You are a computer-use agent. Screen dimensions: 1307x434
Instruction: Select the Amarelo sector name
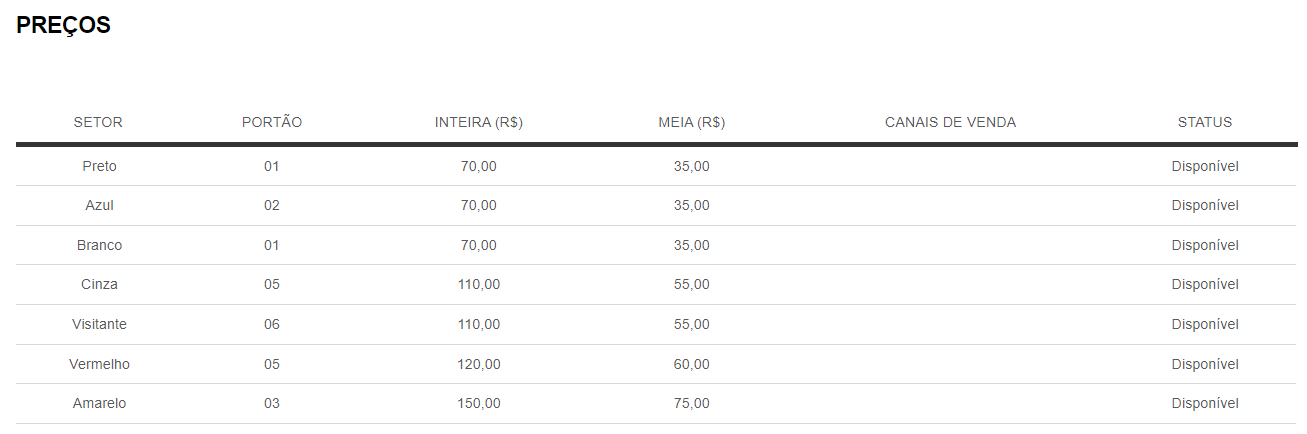(x=99, y=403)
